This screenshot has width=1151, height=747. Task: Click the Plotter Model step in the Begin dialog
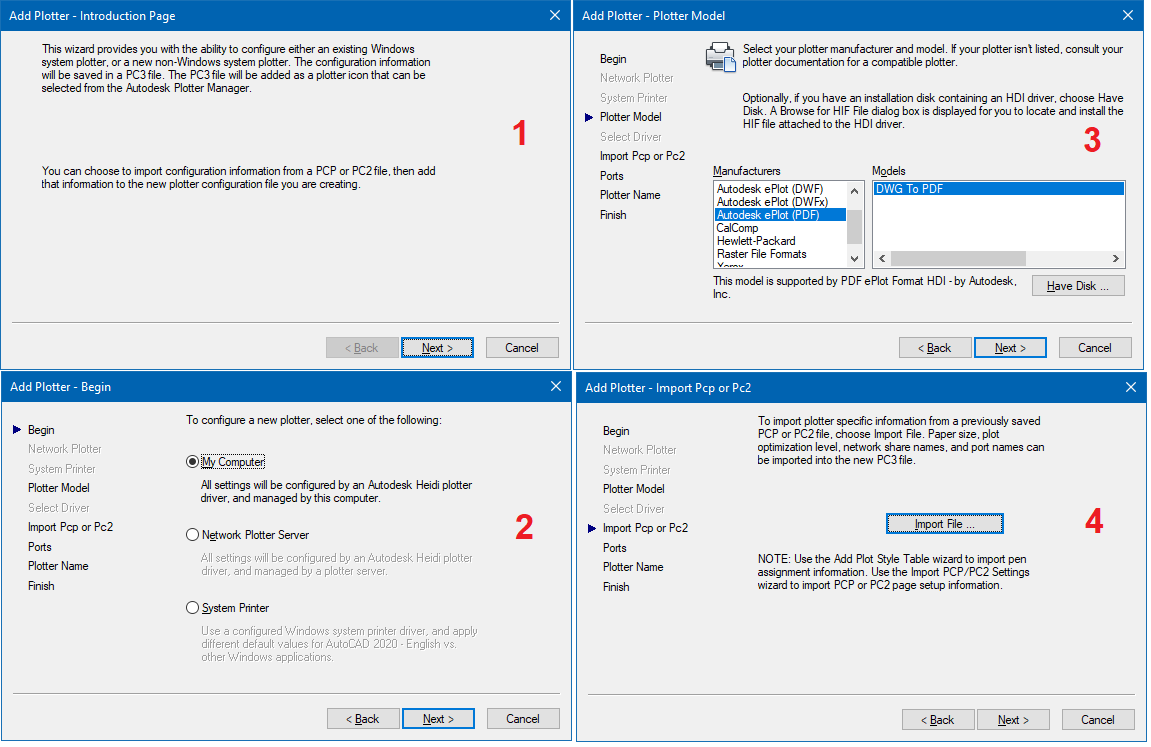coord(59,488)
